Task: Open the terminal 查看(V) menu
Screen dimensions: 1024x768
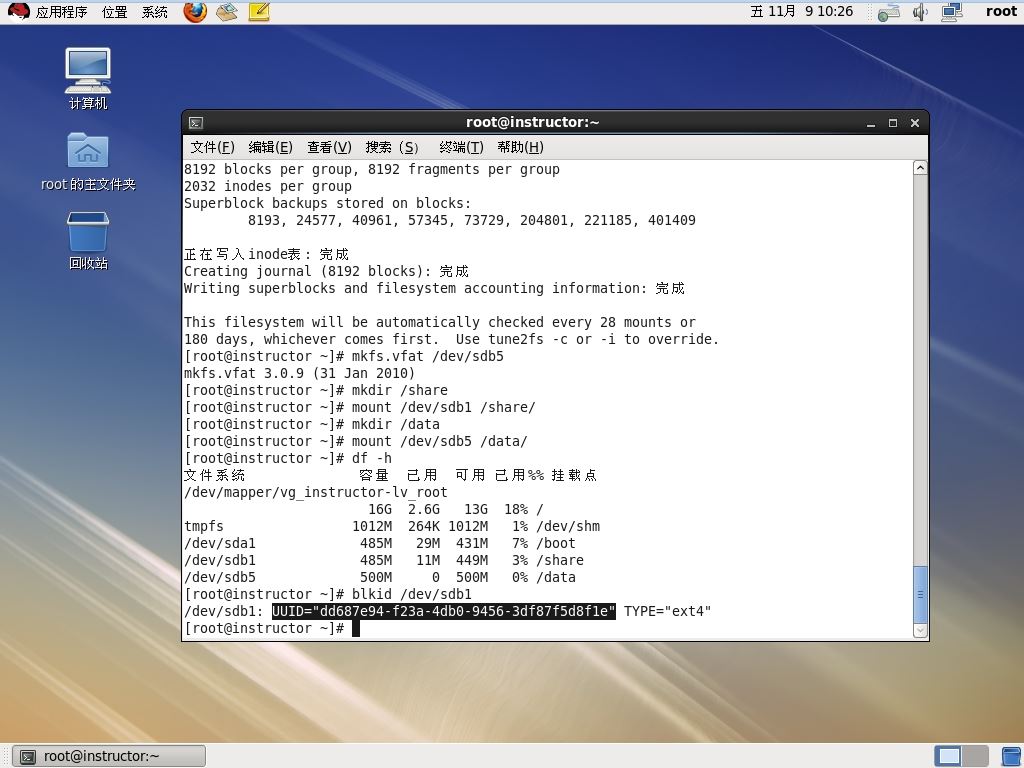Action: (329, 148)
